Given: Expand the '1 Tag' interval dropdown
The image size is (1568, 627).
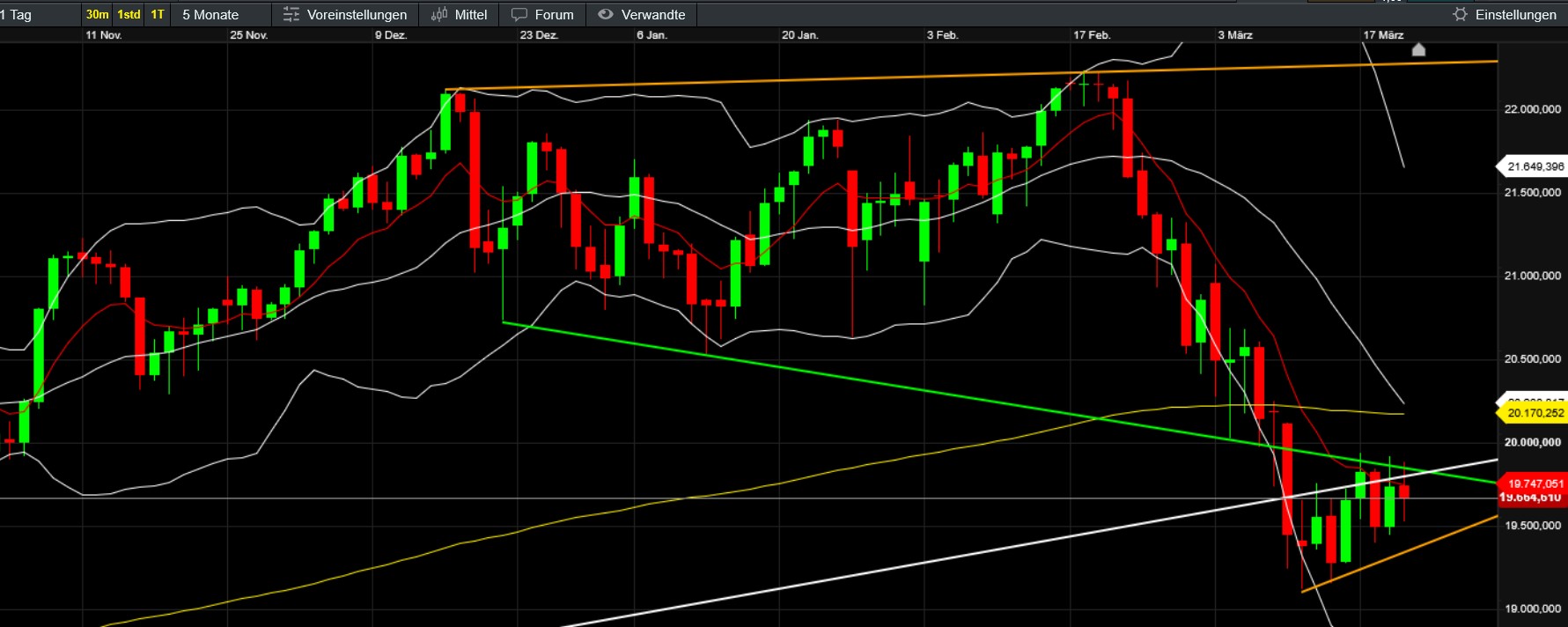Looking at the screenshot, I should [x=40, y=14].
